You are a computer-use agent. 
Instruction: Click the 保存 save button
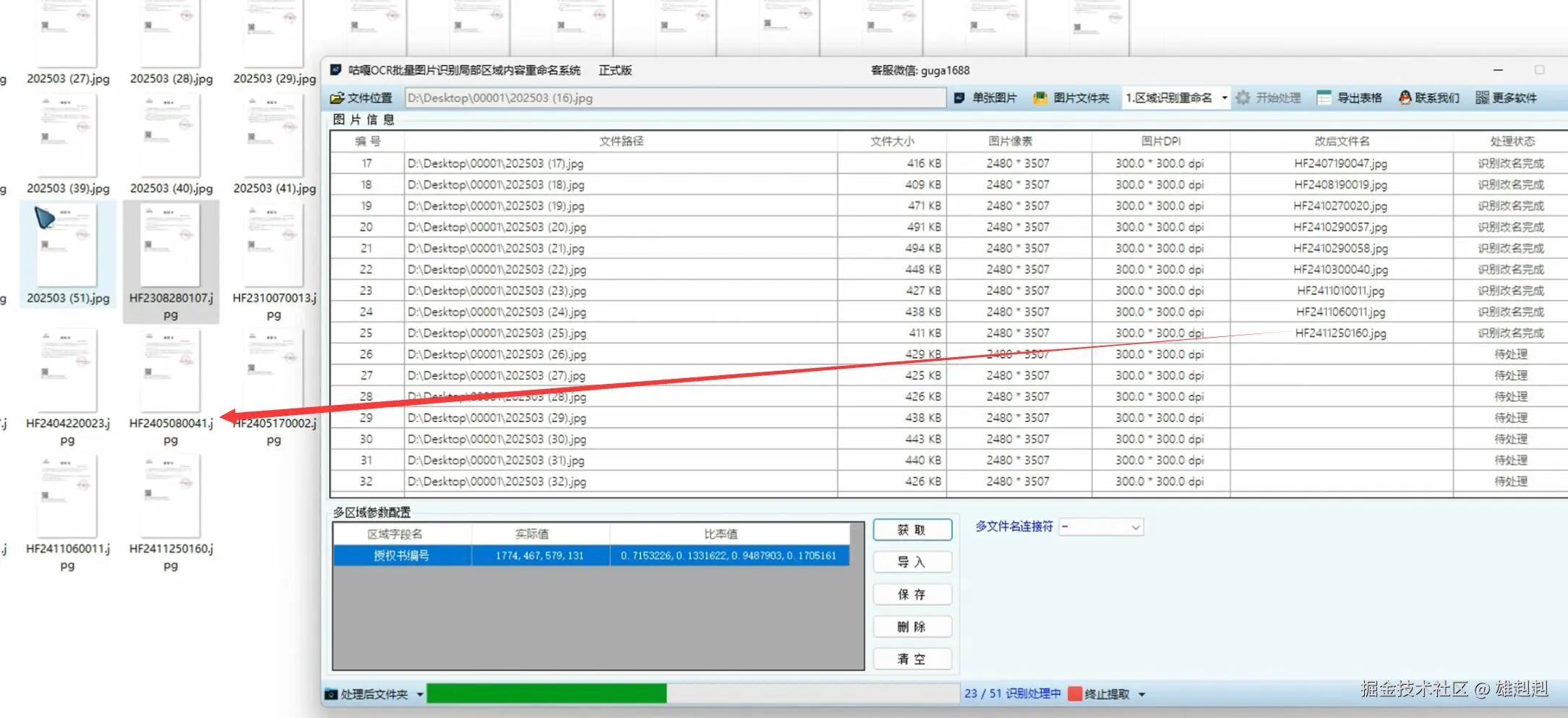pyautogui.click(x=912, y=594)
